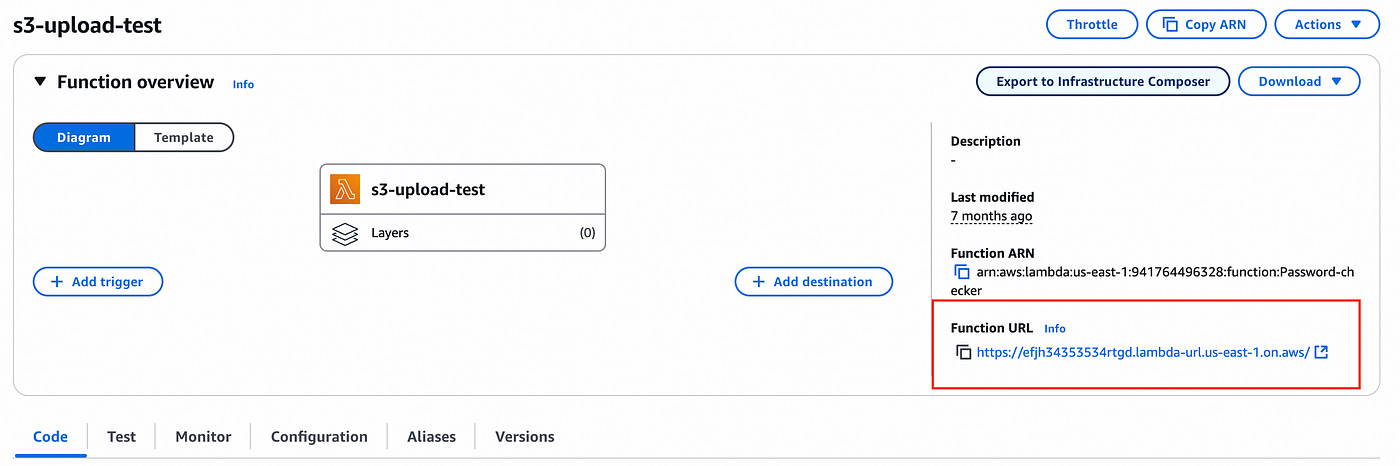
Task: Switch to Diagram view
Action: coord(84,137)
